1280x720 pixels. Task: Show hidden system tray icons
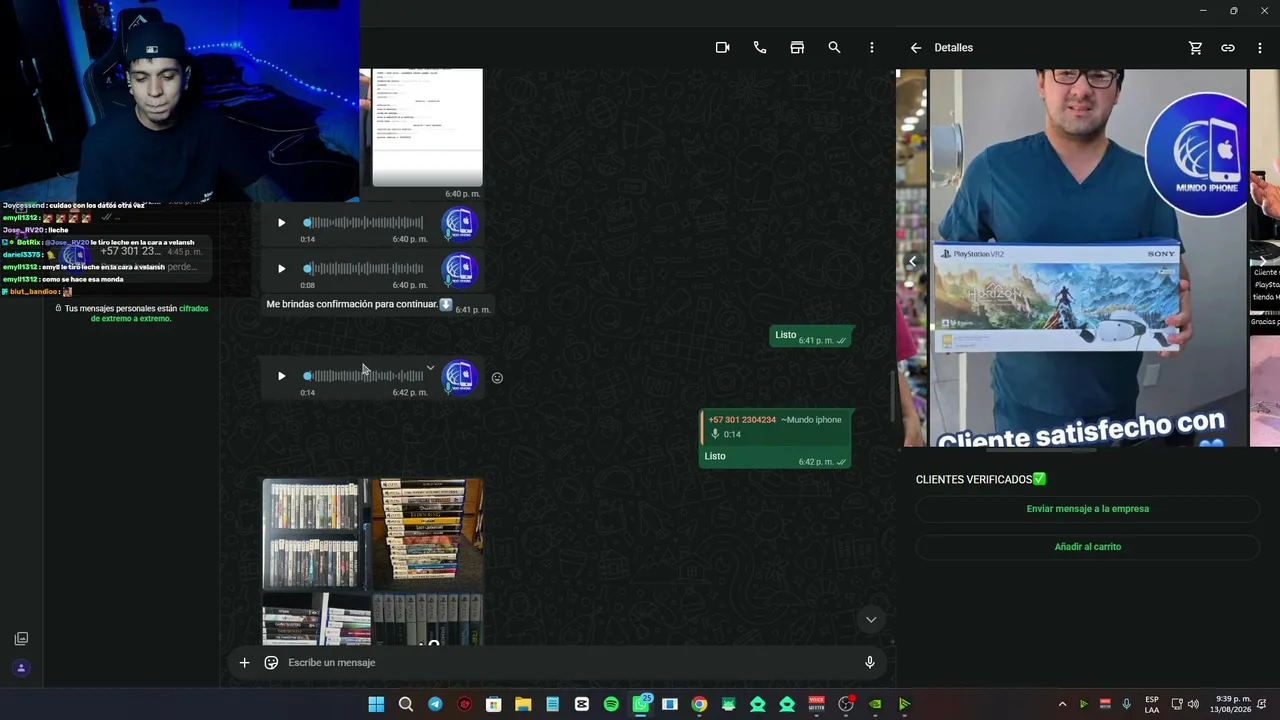pyautogui.click(x=1062, y=705)
